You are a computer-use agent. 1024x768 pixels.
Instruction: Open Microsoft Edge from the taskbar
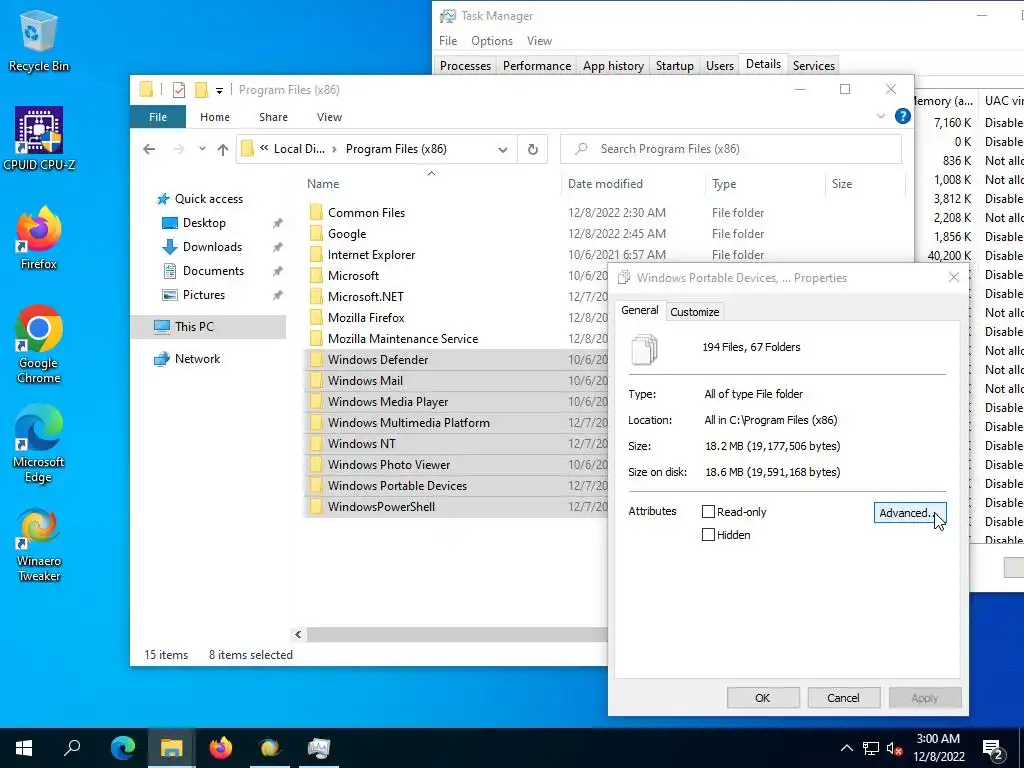click(122, 748)
